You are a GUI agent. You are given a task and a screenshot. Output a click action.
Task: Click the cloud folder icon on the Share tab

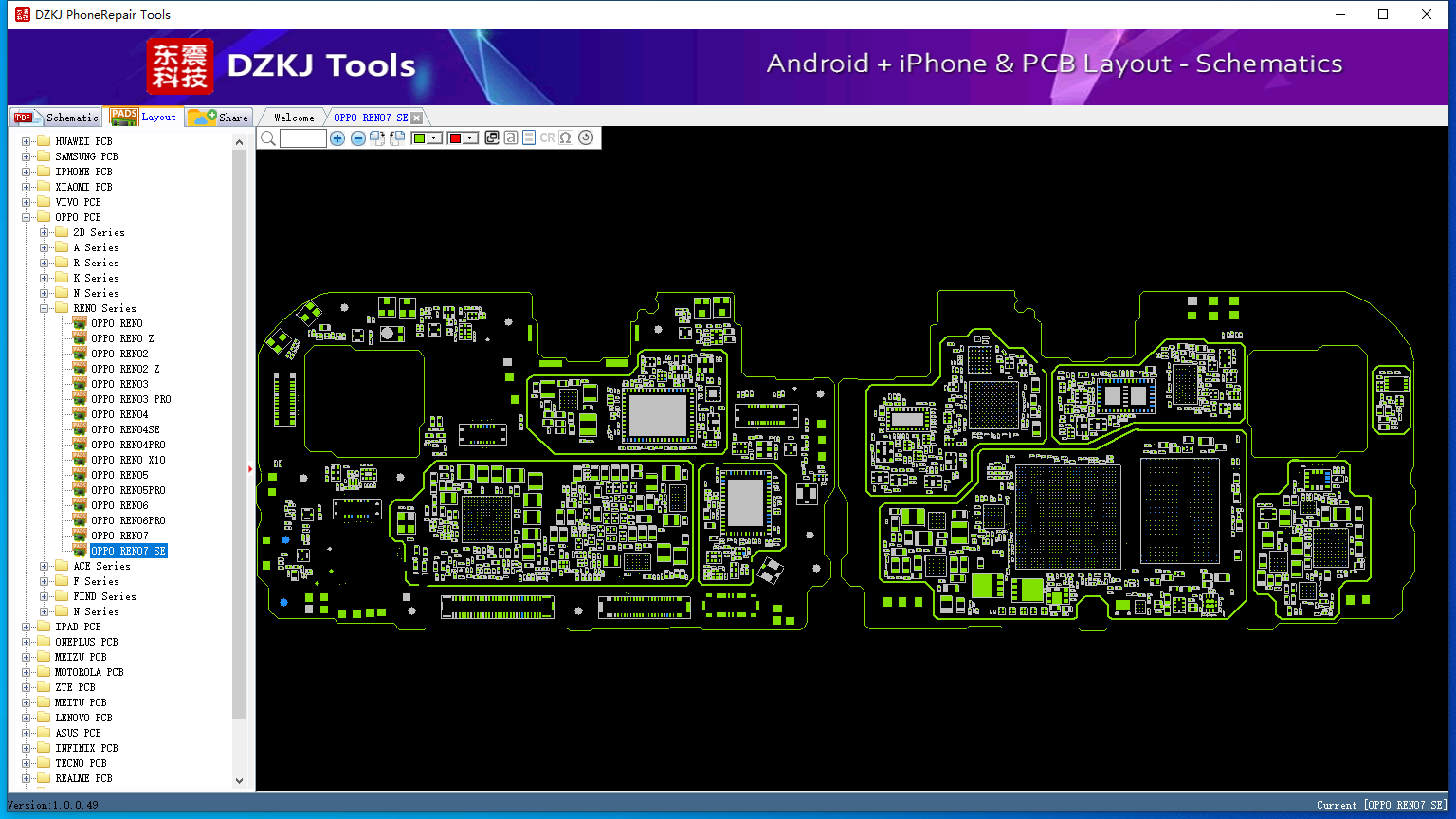(202, 117)
